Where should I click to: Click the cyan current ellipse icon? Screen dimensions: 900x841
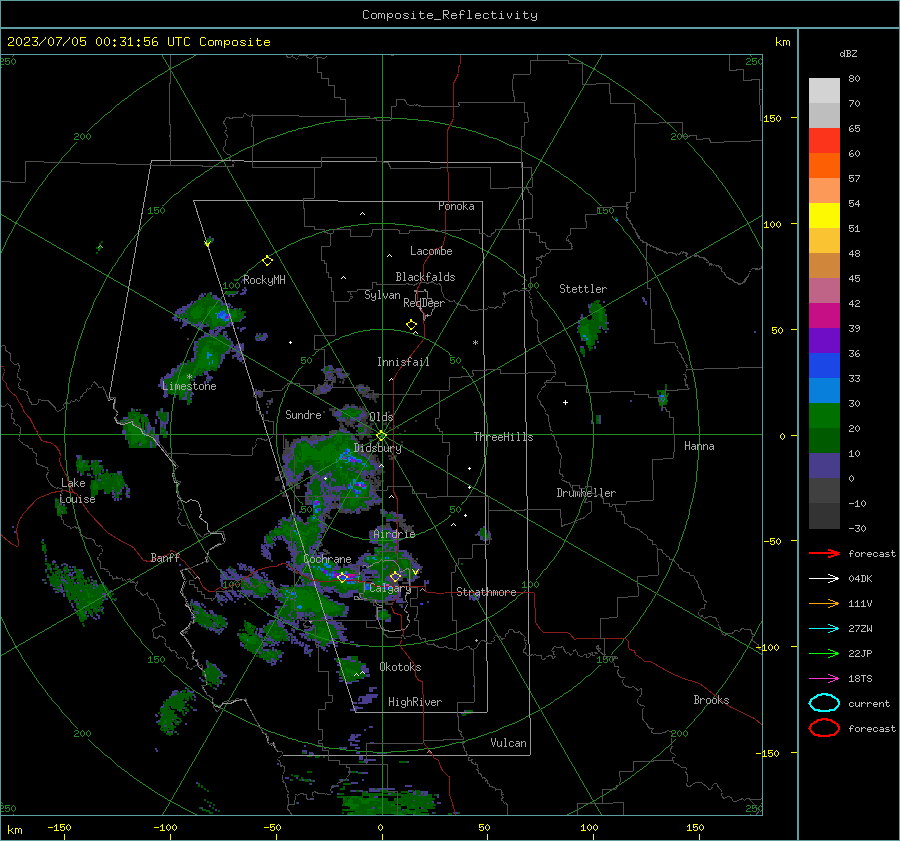point(824,703)
